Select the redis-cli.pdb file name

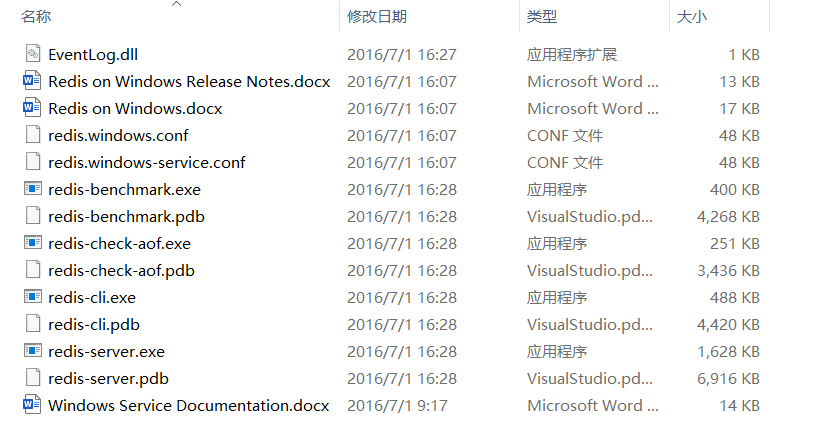coord(93,324)
